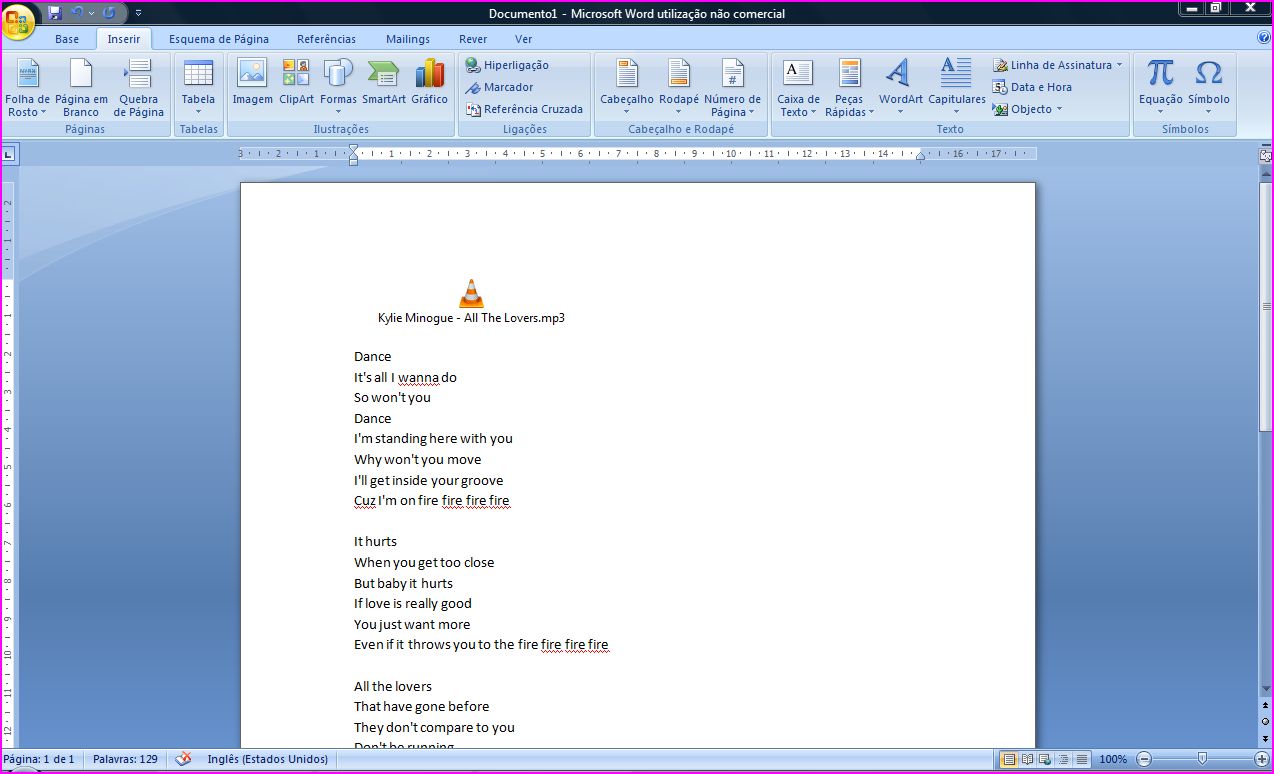Screen dimensions: 1274x774
Task: Insert a Quebra de Página page break
Action: 138,88
